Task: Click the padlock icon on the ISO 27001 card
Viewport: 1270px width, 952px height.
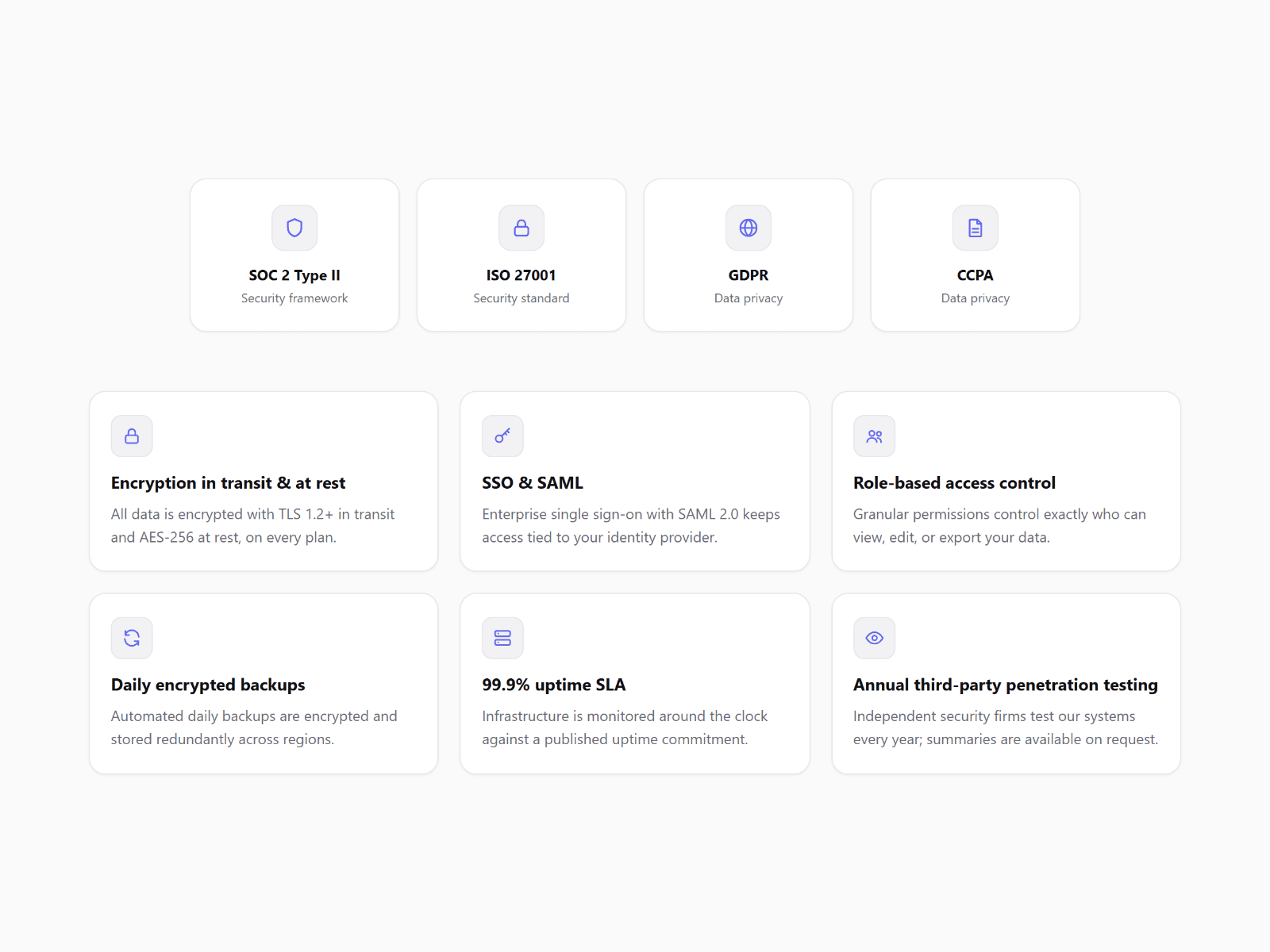Action: tap(521, 228)
